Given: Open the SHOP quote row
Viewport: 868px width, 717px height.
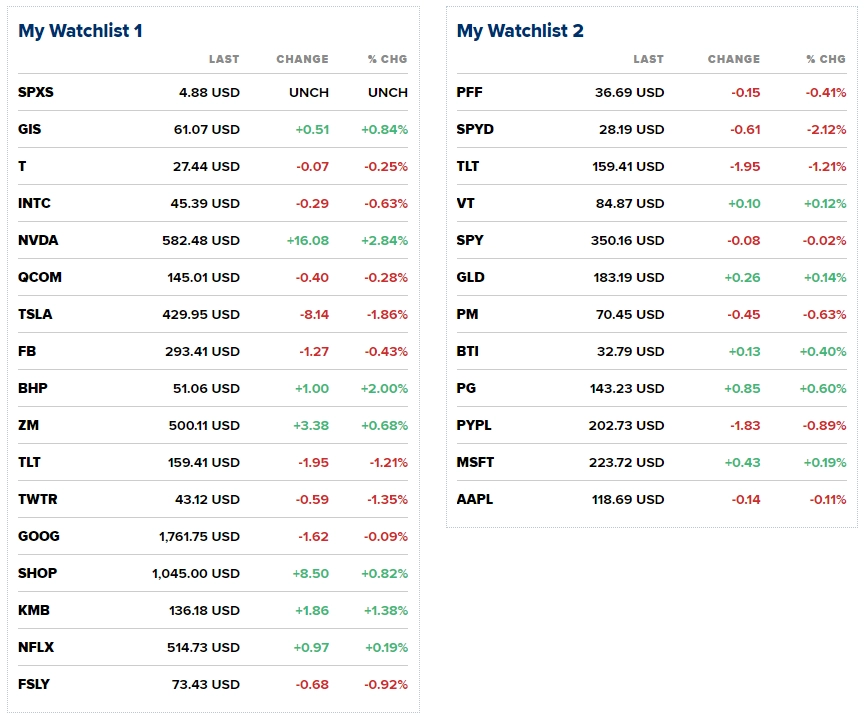Looking at the screenshot, I should click(38, 573).
